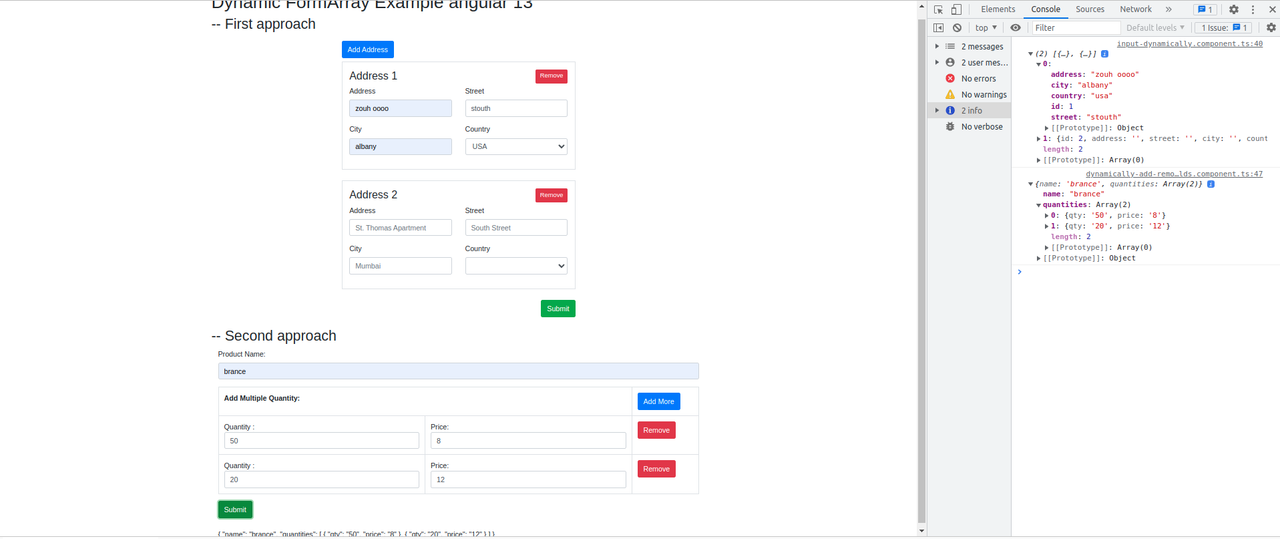
Task: Click the info icon beside (2) array log
Action: [x=1105, y=53]
